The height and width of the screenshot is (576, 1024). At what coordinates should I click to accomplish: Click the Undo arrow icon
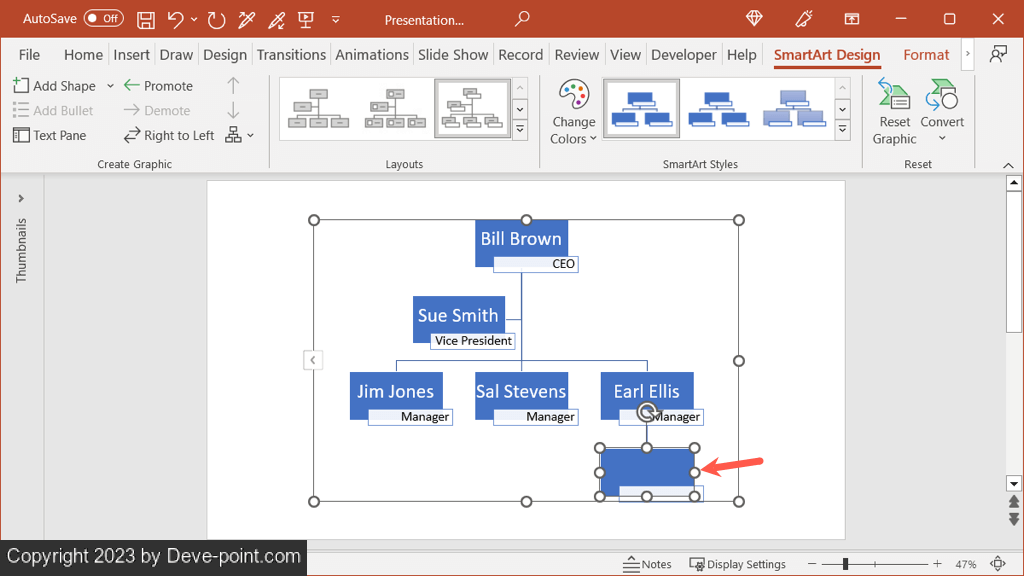pyautogui.click(x=176, y=20)
